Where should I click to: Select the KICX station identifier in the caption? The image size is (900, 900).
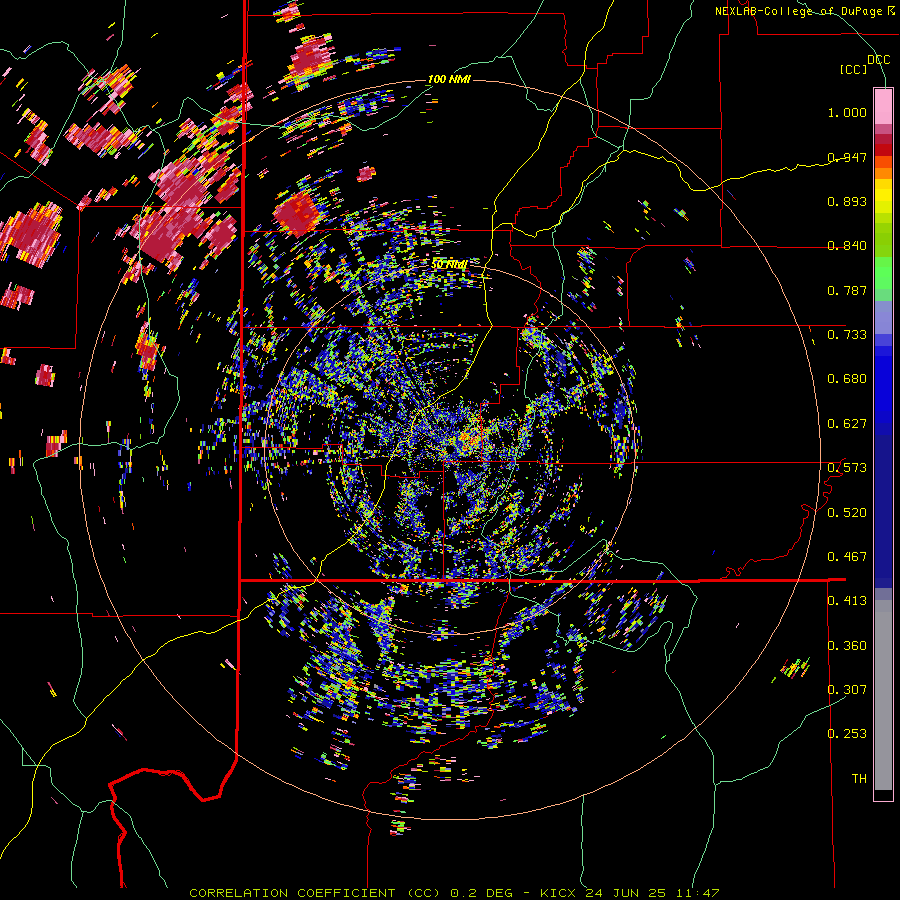tap(557, 893)
